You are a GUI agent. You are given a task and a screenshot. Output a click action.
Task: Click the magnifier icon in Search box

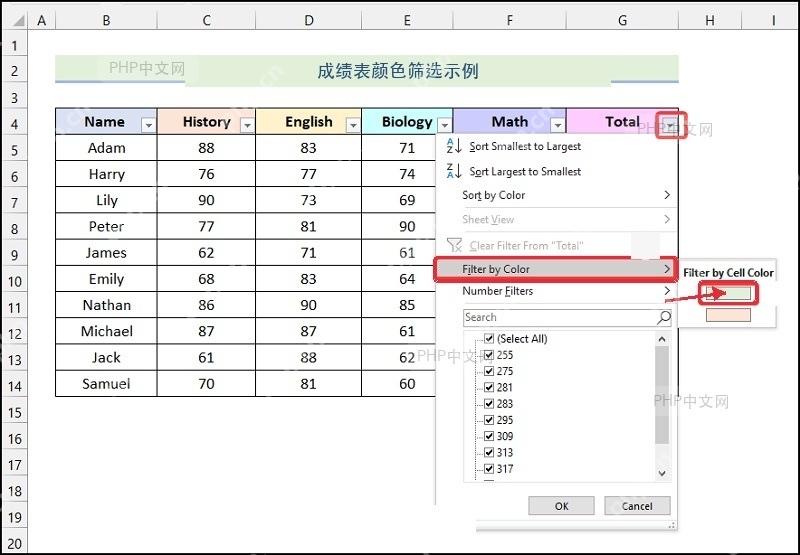tap(663, 317)
